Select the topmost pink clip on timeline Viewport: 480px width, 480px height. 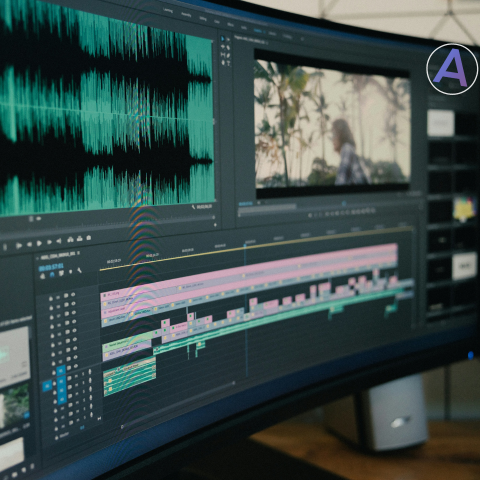click(x=249, y=270)
